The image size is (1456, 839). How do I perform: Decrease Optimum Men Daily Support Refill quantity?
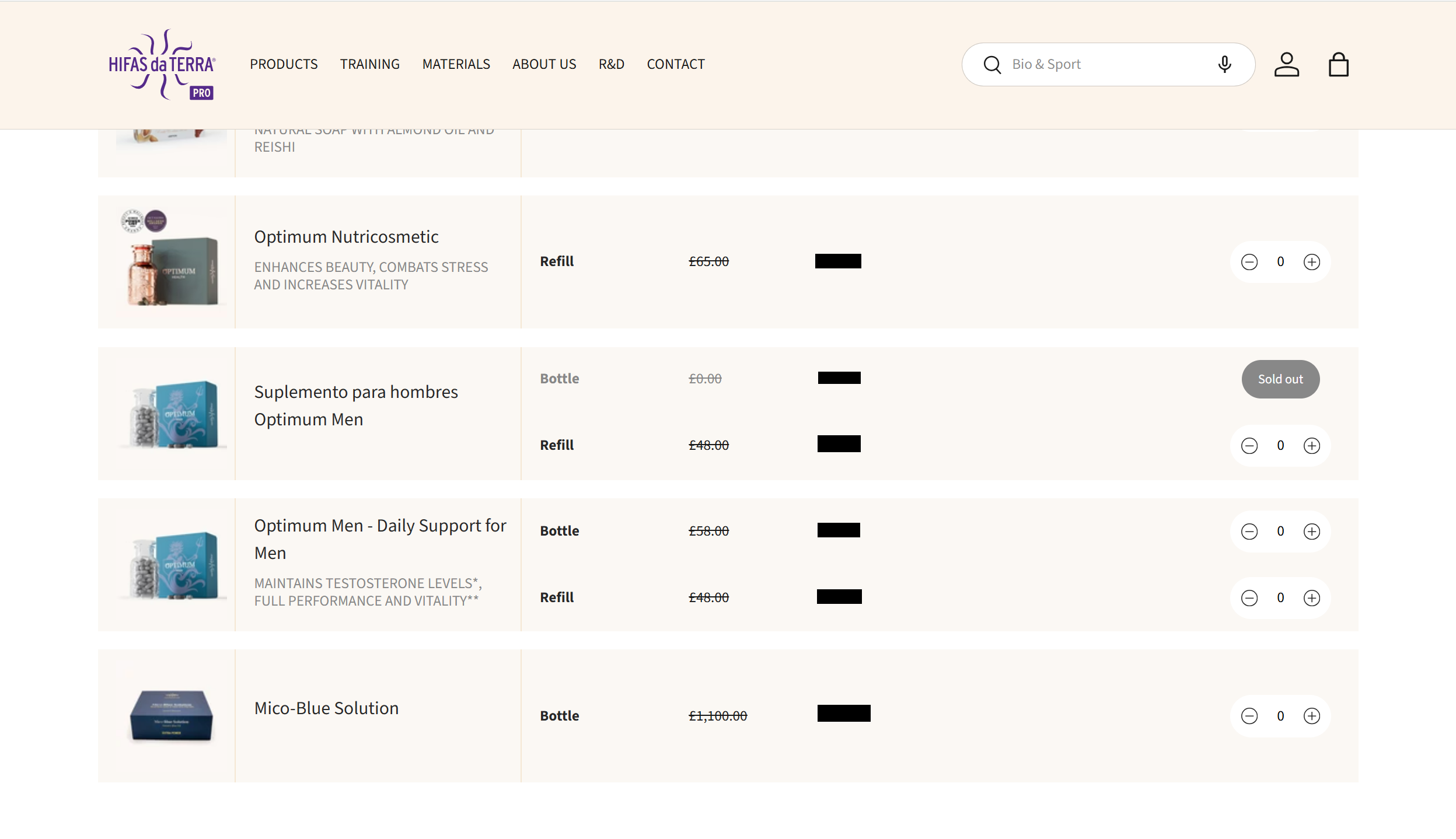pos(1249,598)
